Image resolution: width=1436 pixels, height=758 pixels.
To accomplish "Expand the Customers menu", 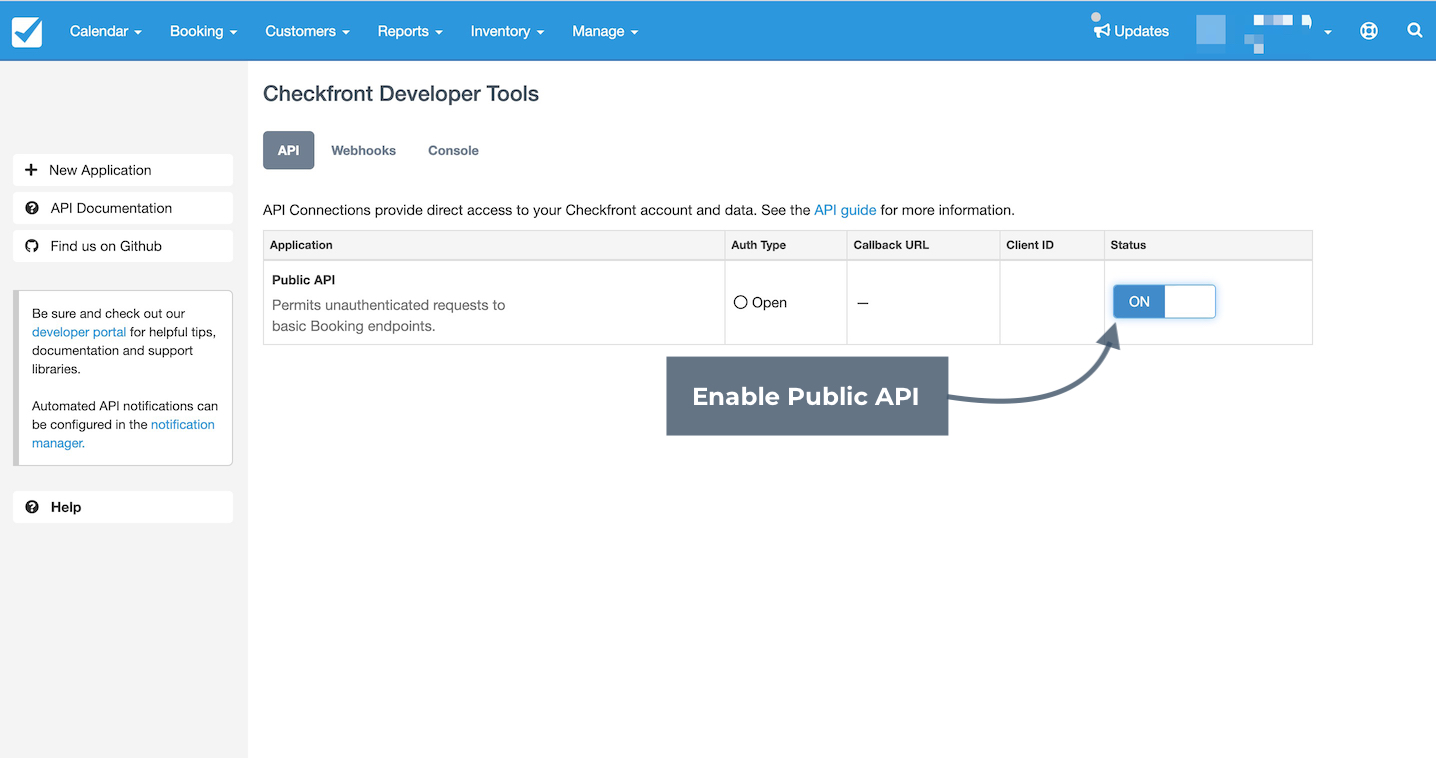I will (x=307, y=31).
